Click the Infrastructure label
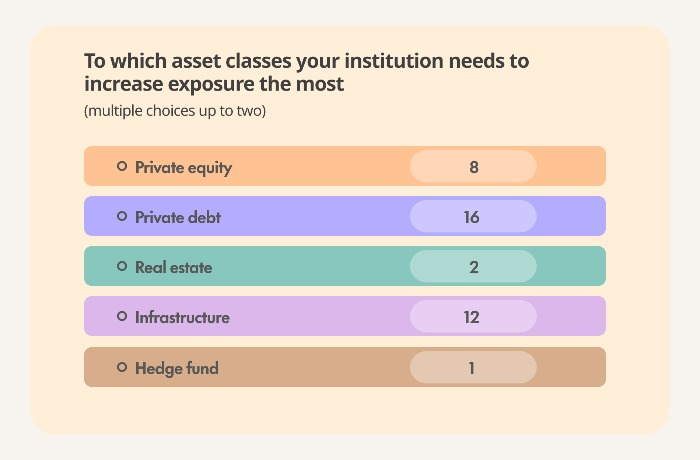 (x=182, y=317)
